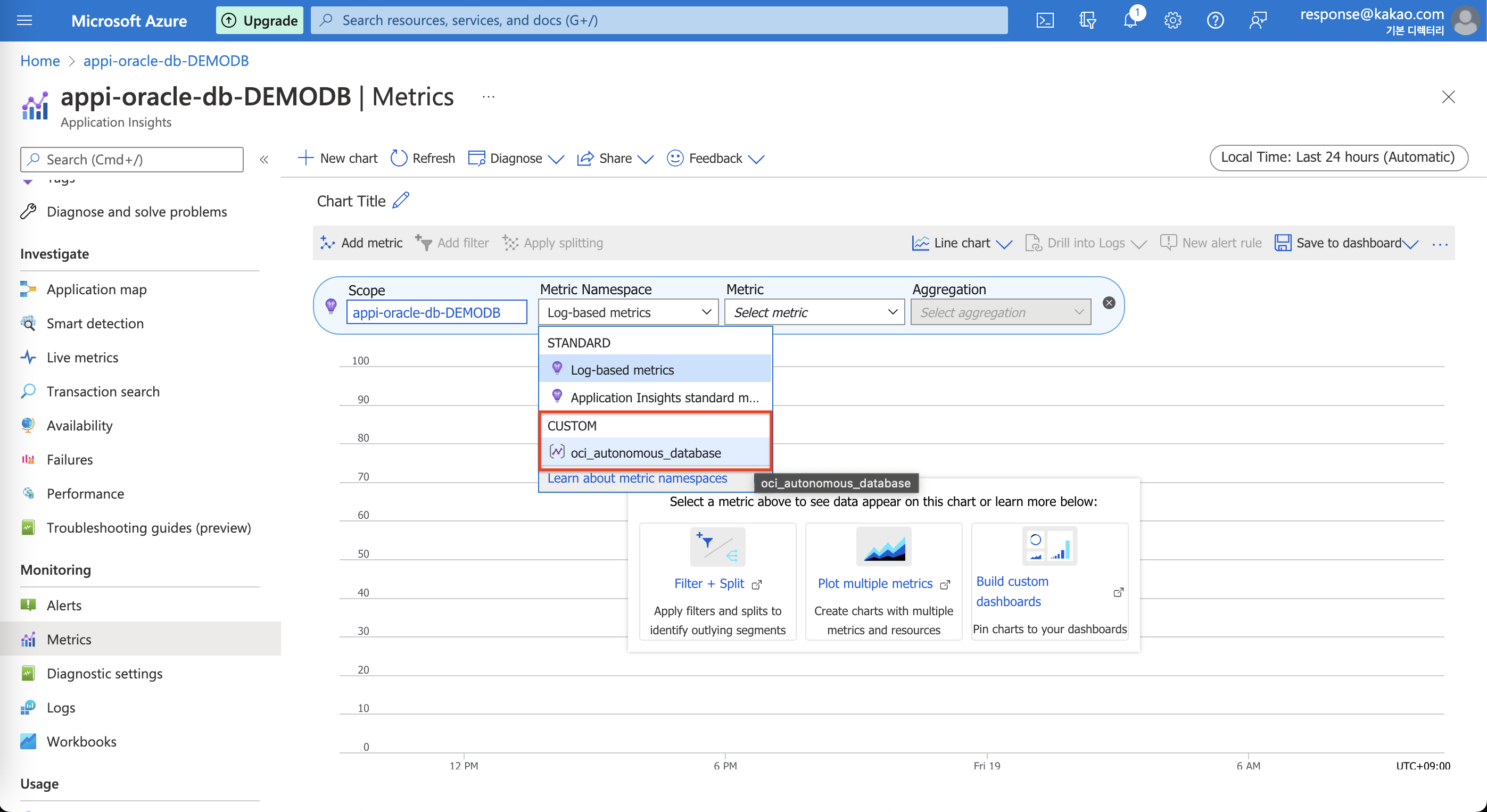
Task: Open portal settings gear
Action: click(x=1172, y=21)
